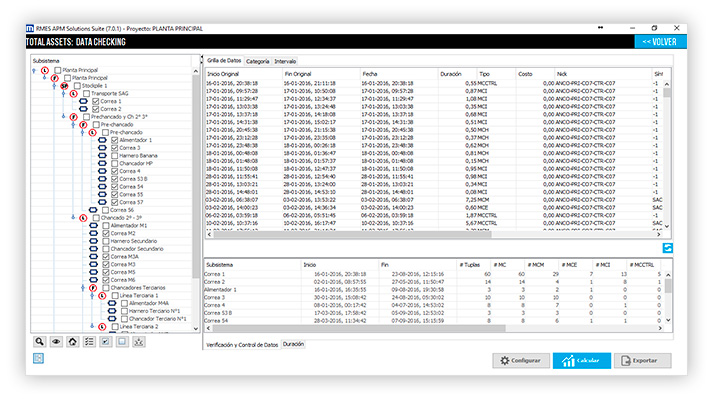This screenshot has width=716, height=399.
Task: Check the Chancador Secundario checkbox
Action: coord(105,249)
